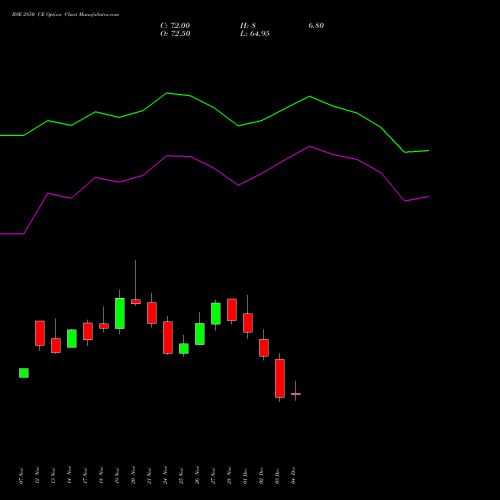Click the '25 Nov' date label
Viewport: 500px width, 500px height.
tap(182, 476)
